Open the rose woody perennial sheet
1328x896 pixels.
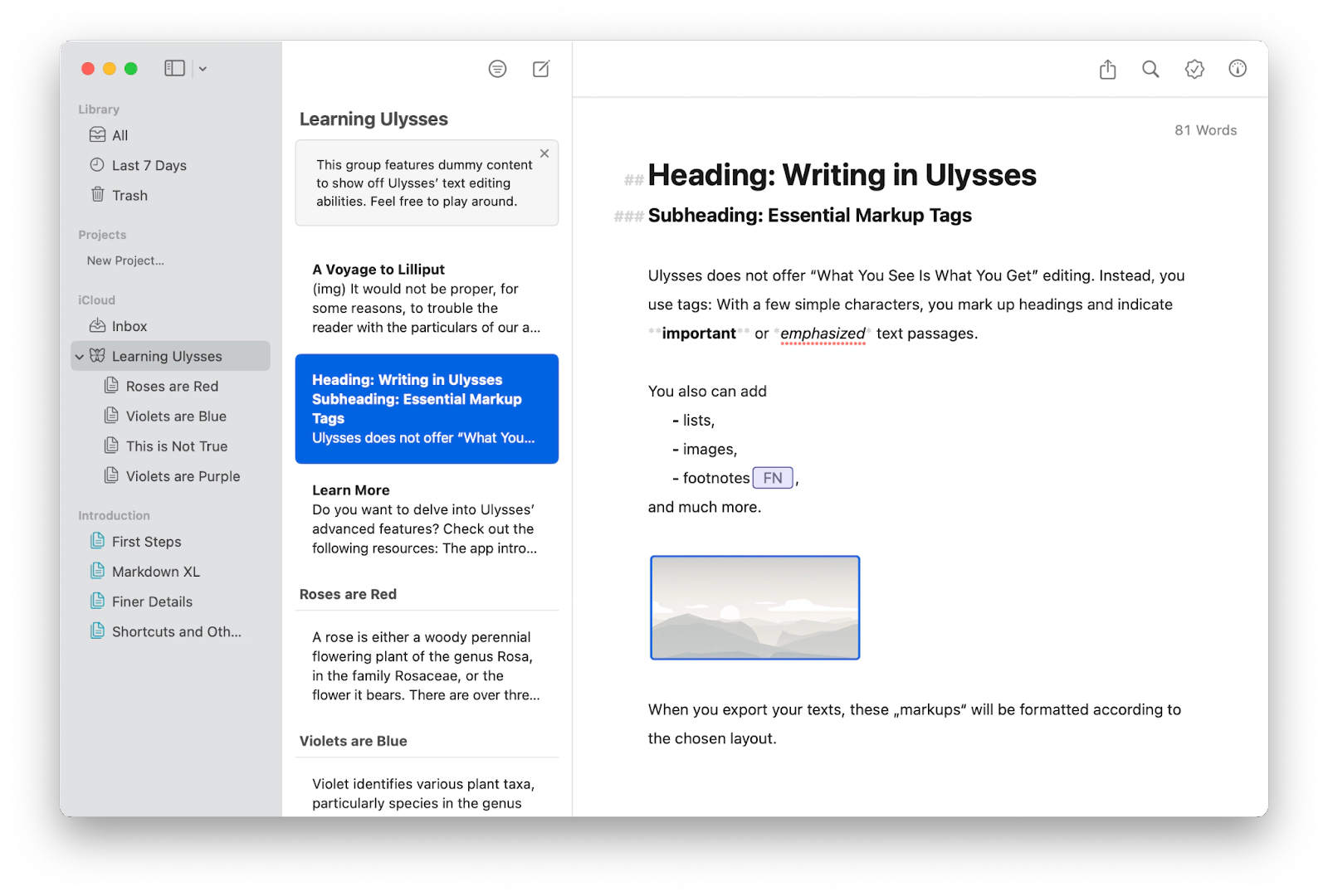[427, 665]
